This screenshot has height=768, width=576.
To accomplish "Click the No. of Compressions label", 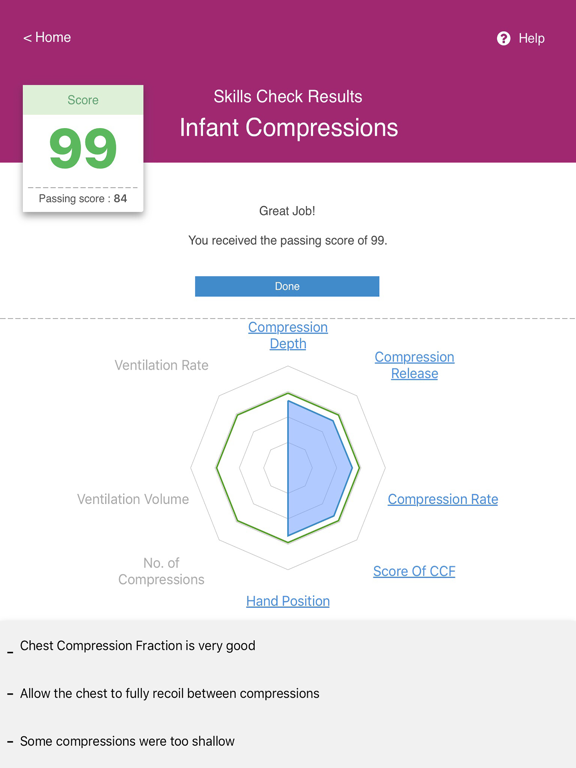I will [161, 571].
